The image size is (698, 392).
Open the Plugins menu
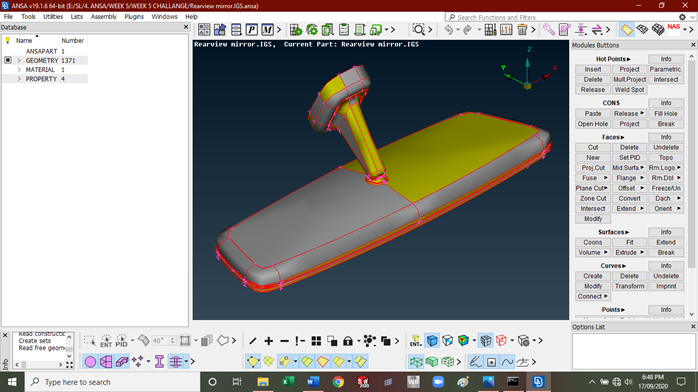[x=134, y=16]
